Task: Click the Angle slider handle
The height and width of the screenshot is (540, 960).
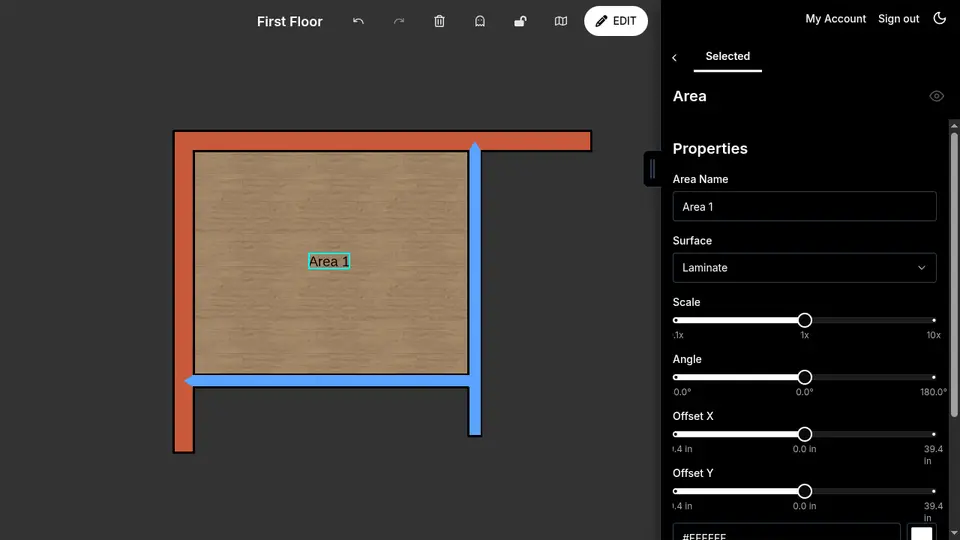Action: [x=804, y=377]
